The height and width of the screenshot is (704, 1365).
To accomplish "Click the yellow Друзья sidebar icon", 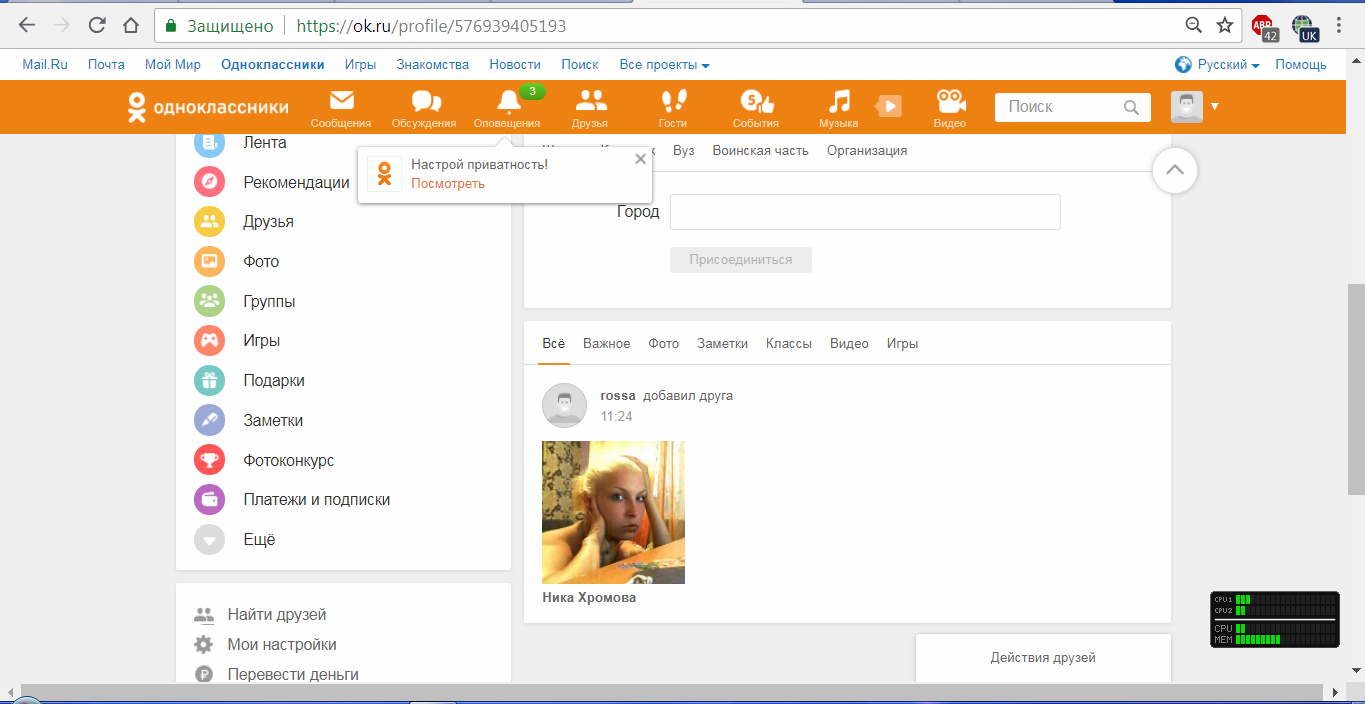I will [209, 222].
